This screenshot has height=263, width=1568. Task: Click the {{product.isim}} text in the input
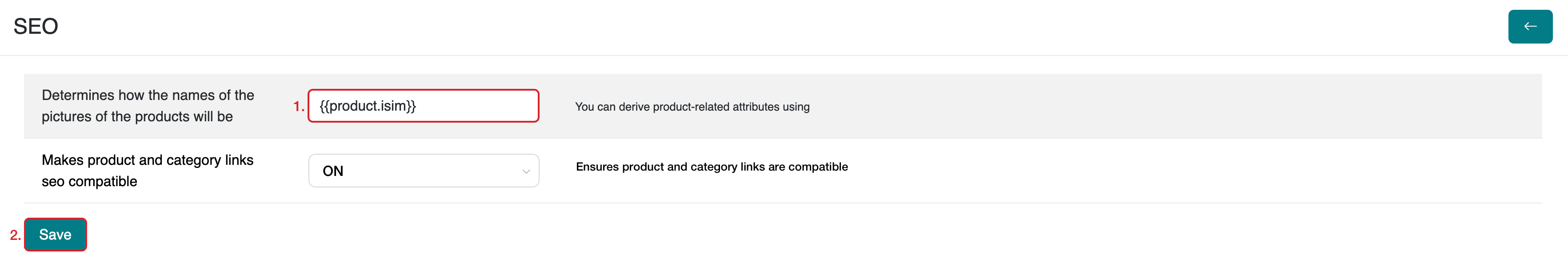tap(368, 106)
